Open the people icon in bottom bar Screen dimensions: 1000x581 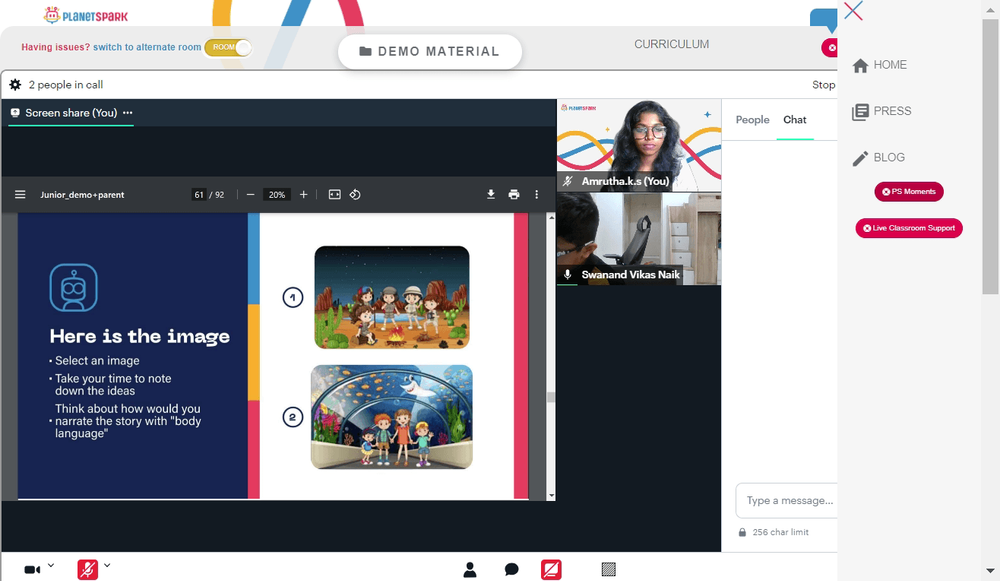(x=470, y=570)
